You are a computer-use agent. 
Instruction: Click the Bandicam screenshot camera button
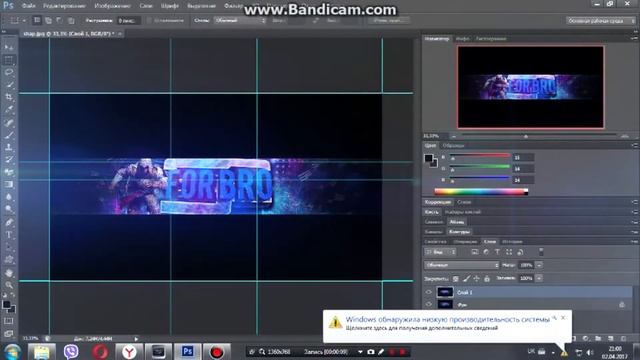click(371, 352)
